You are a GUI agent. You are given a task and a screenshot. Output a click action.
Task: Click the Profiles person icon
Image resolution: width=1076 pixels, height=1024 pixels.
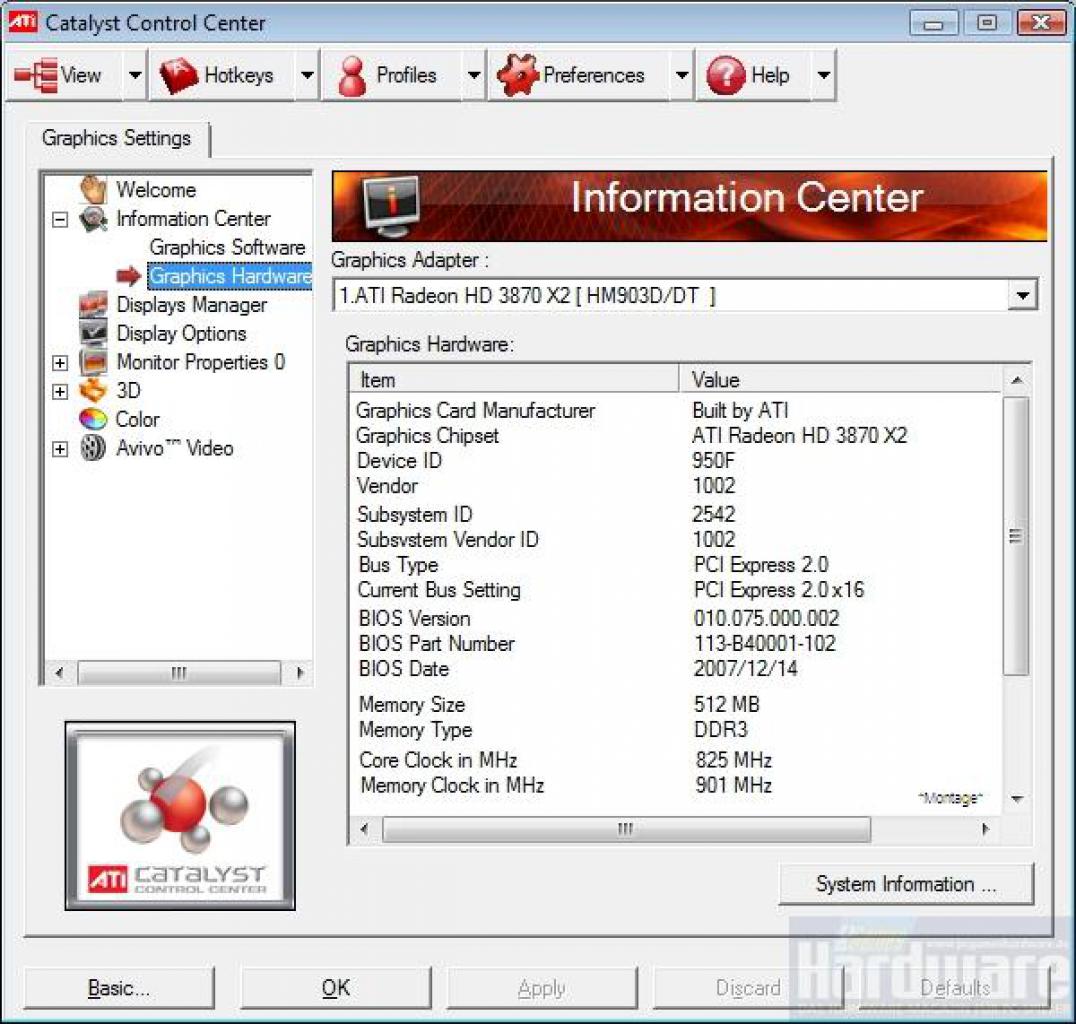click(x=353, y=75)
